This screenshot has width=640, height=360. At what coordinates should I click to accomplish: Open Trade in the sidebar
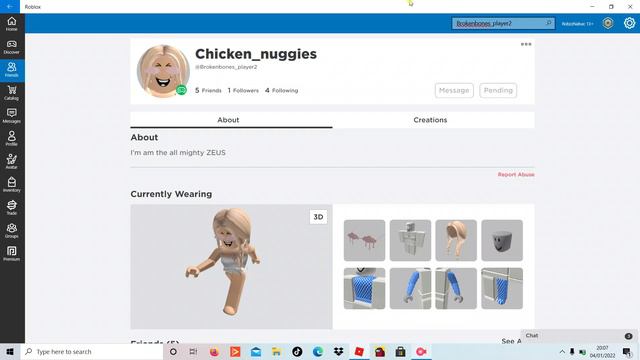coord(12,208)
